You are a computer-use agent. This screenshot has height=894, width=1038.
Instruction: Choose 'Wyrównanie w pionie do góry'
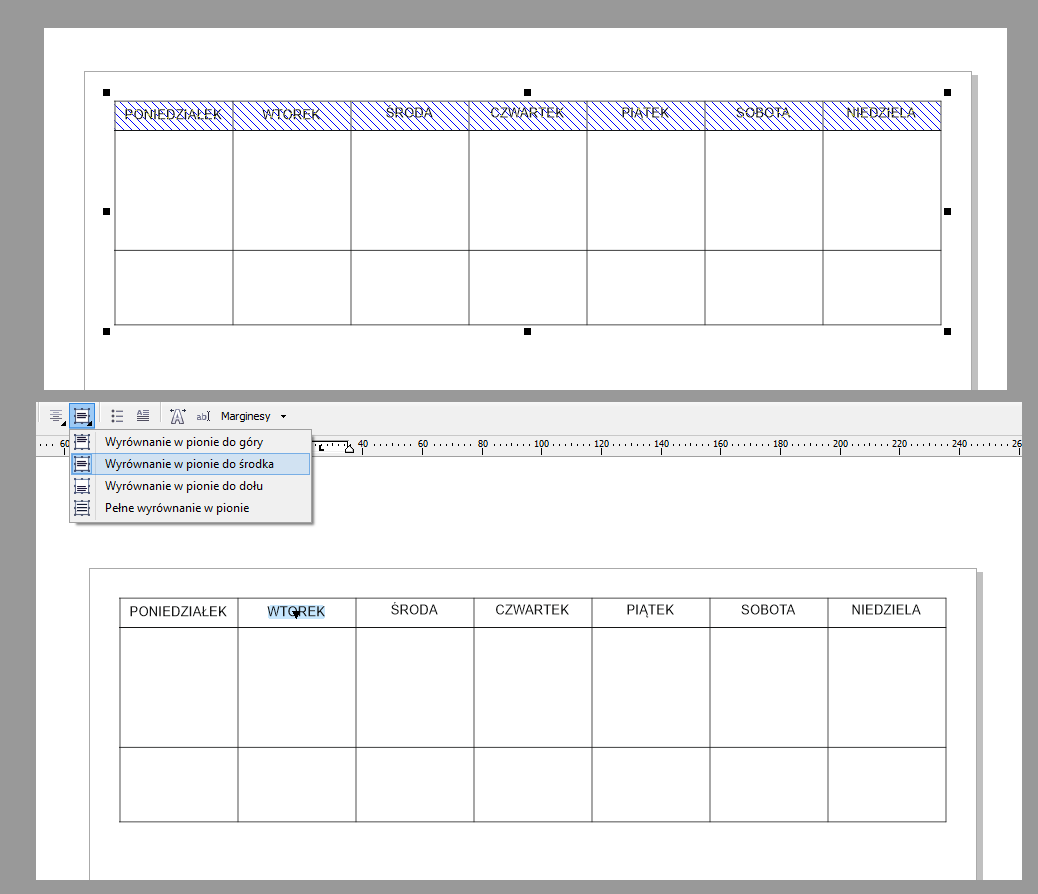tap(183, 442)
